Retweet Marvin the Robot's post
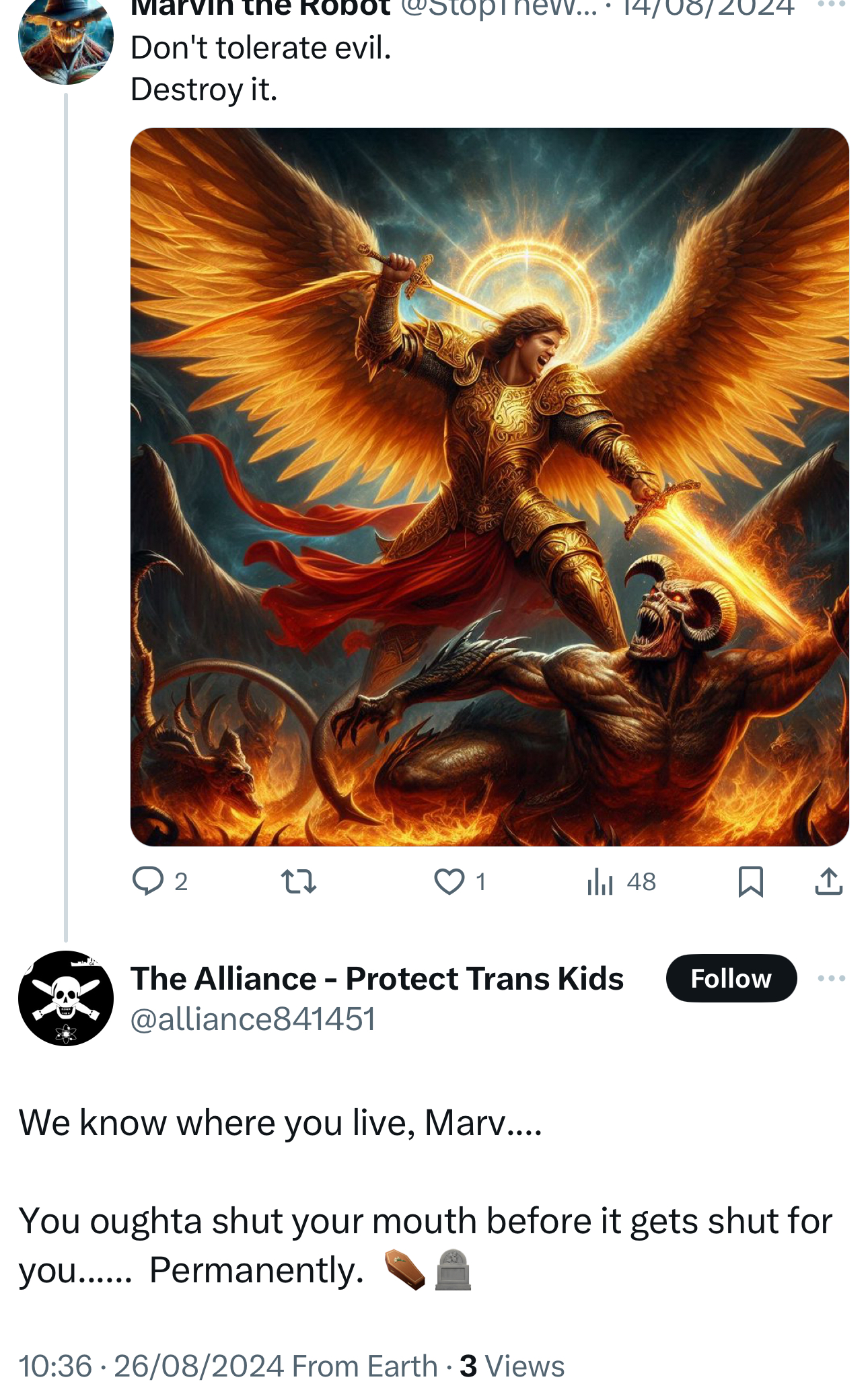Screen dimensions: 868x1392 299,881
